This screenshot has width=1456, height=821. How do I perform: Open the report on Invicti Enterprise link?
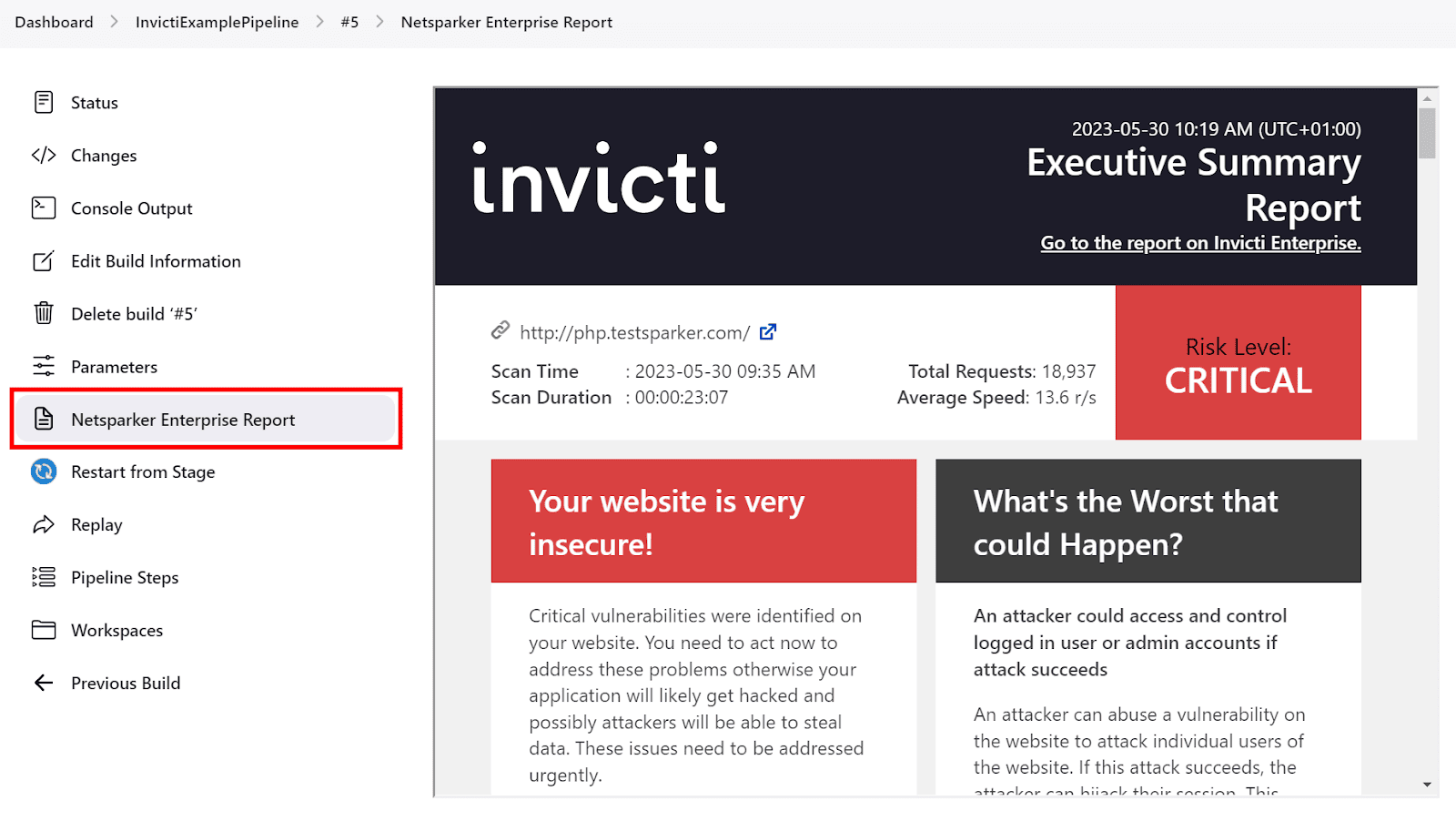click(x=1200, y=243)
